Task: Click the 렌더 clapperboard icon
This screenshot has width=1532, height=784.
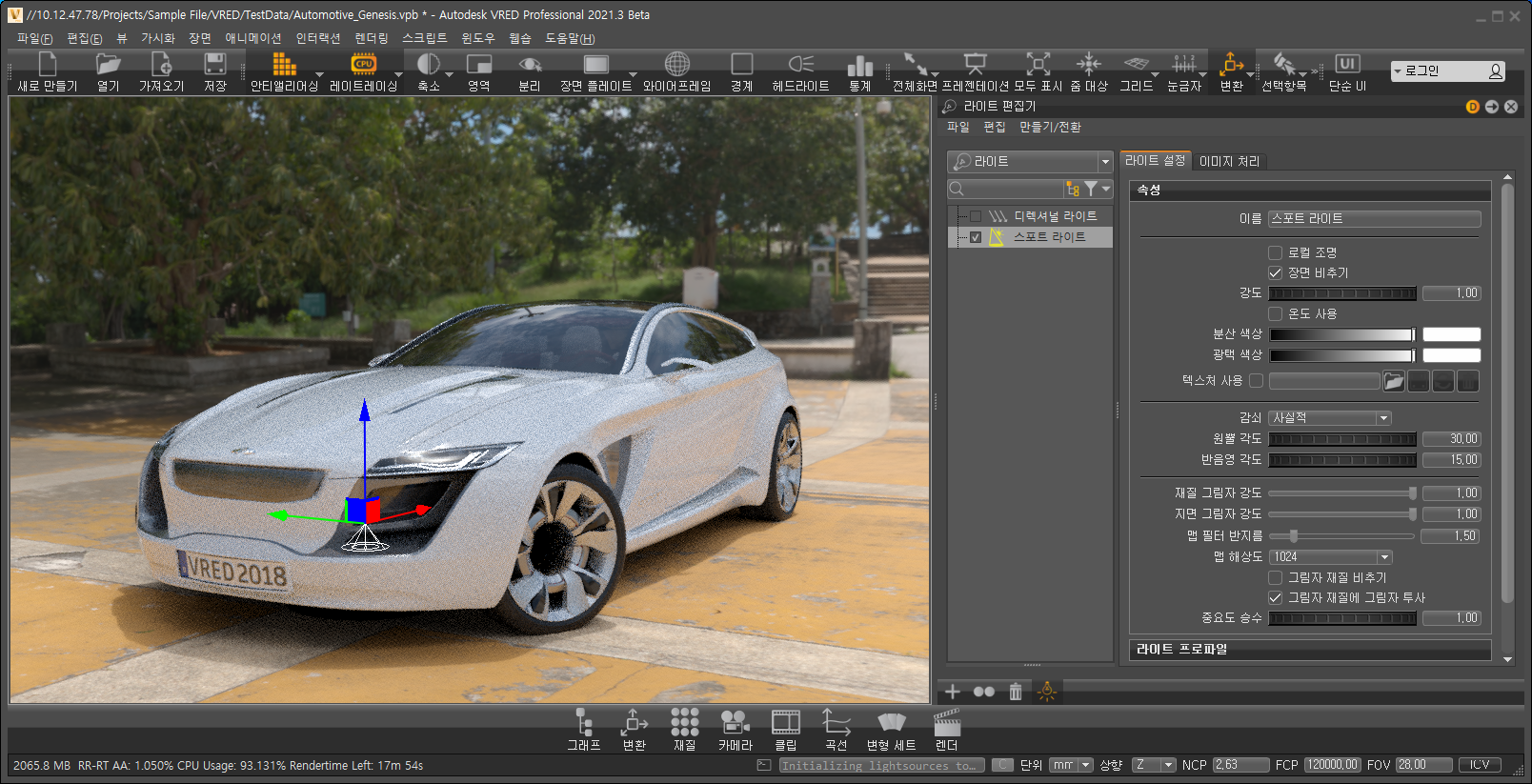Action: pos(946,723)
